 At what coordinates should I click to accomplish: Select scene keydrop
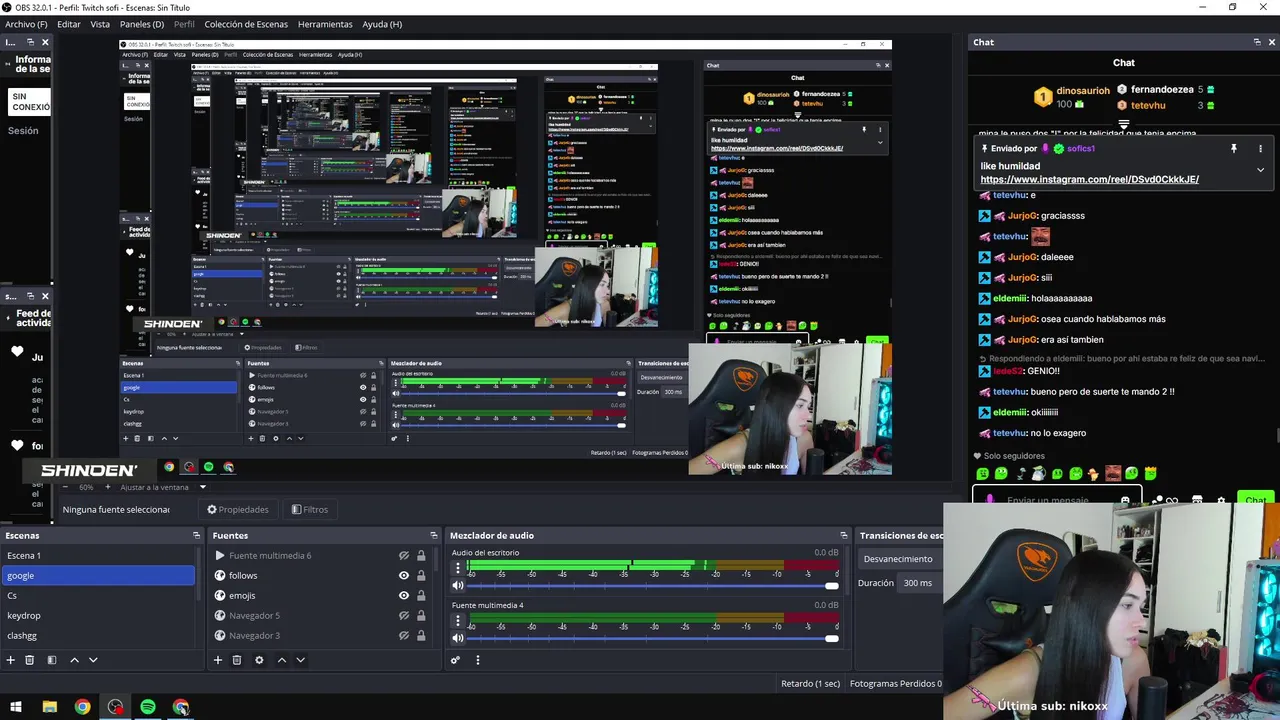tap(98, 616)
